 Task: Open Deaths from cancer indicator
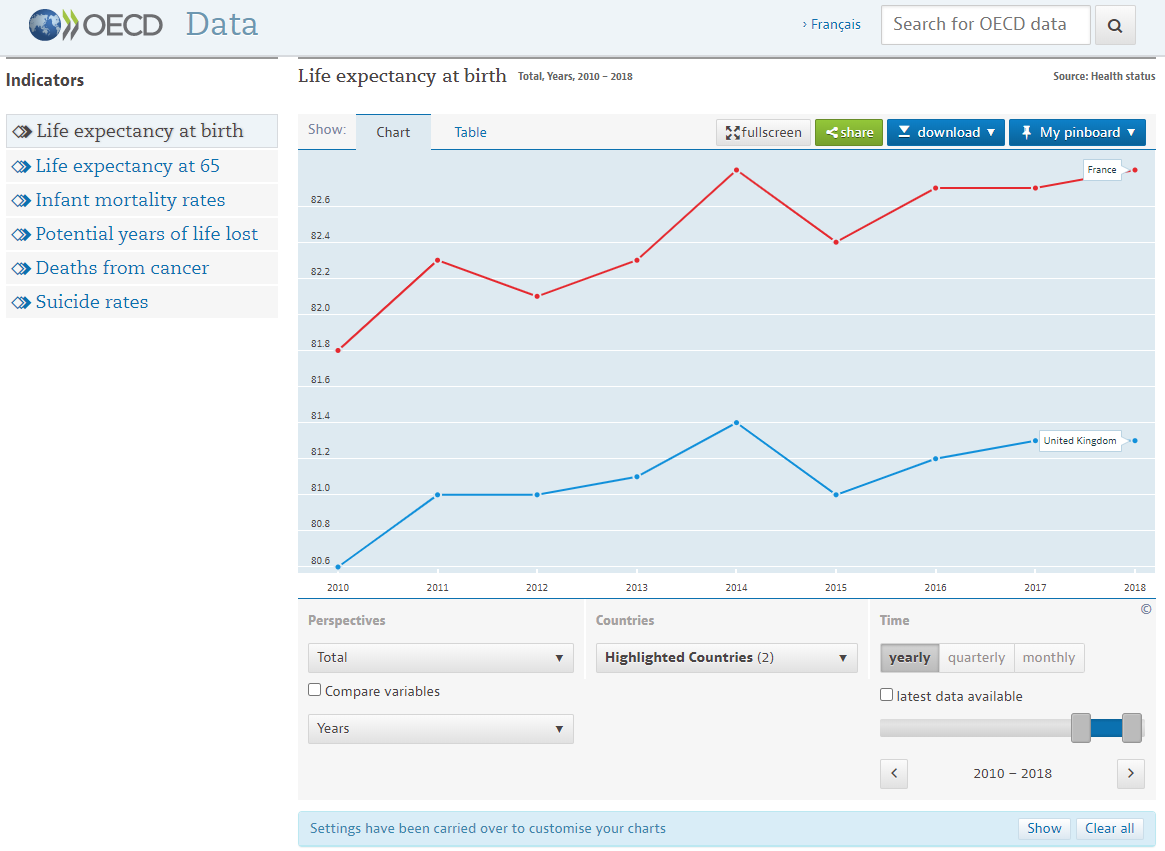[x=142, y=268]
